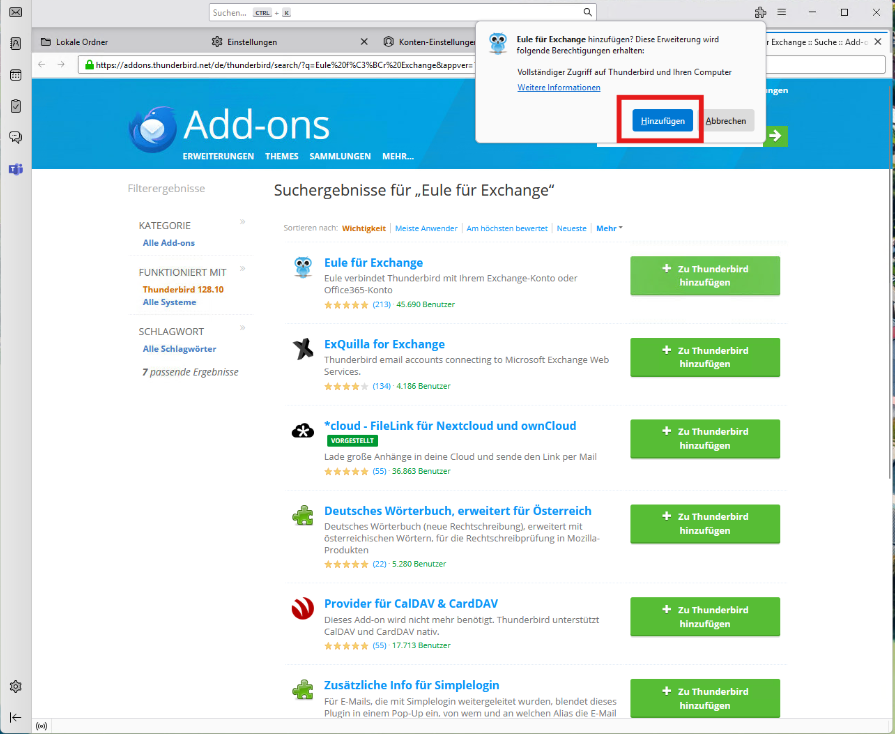
Task: Open the Eule für Exchange title link
Action: (x=373, y=263)
